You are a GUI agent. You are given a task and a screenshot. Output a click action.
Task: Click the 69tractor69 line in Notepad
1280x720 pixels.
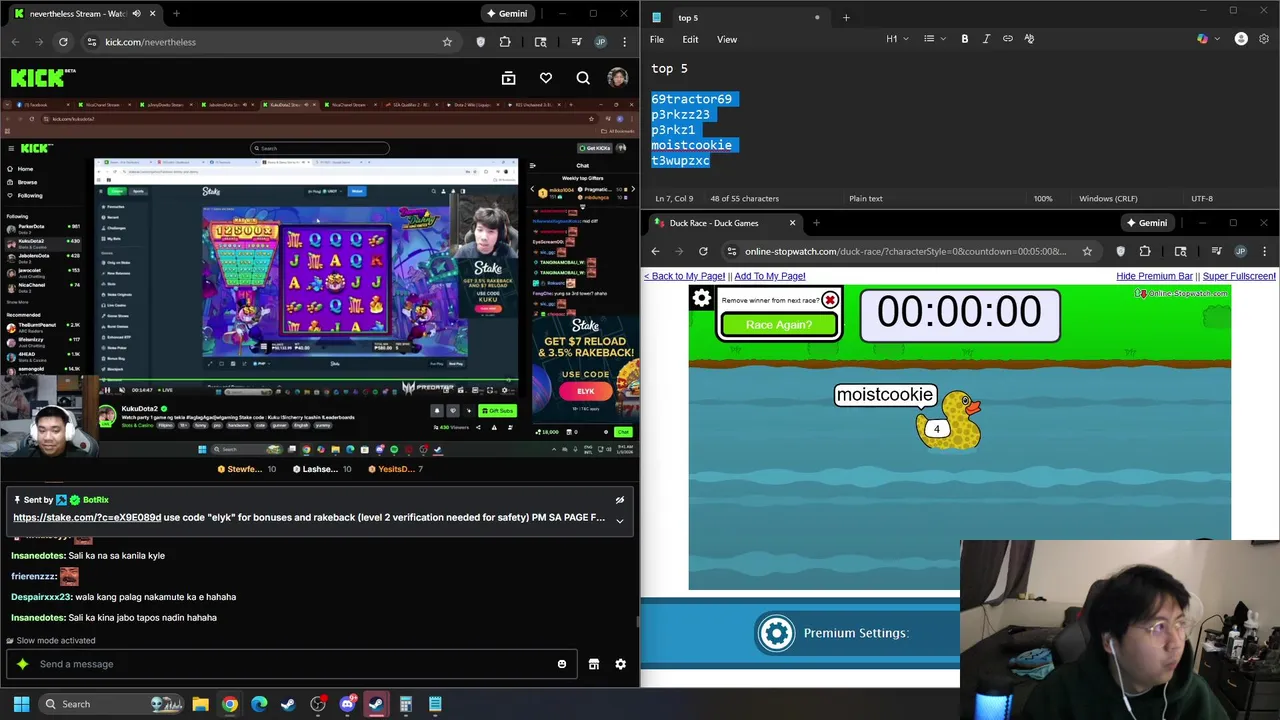pos(691,99)
